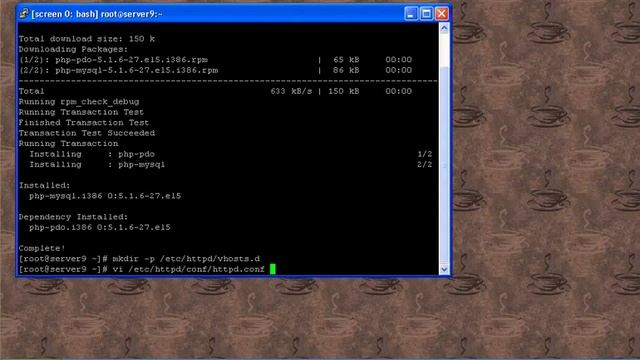Screen dimensions: 640x360
Task: Click 'php-mysql-5.1.6-27.el5.i386.rpm' text
Action: [x=137, y=70]
